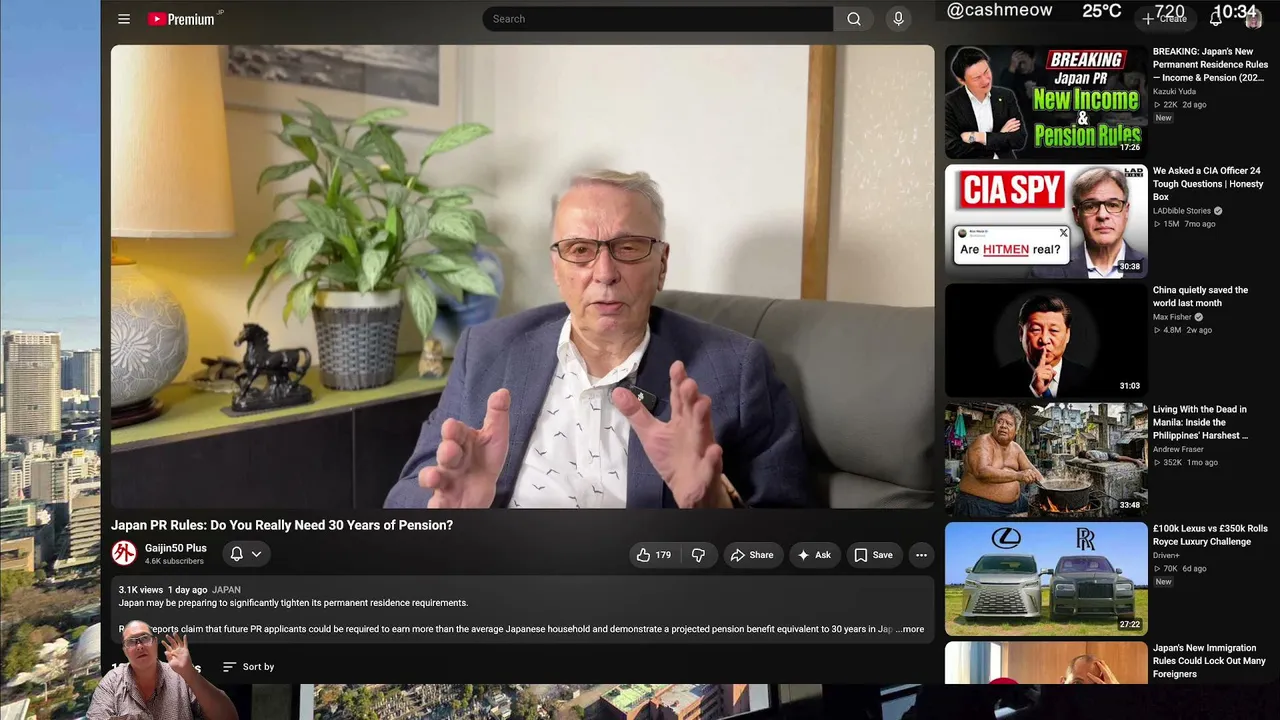
Task: Open title 'We Asked a CIA Officer 24 Tough Questions'
Action: pyautogui.click(x=1208, y=184)
